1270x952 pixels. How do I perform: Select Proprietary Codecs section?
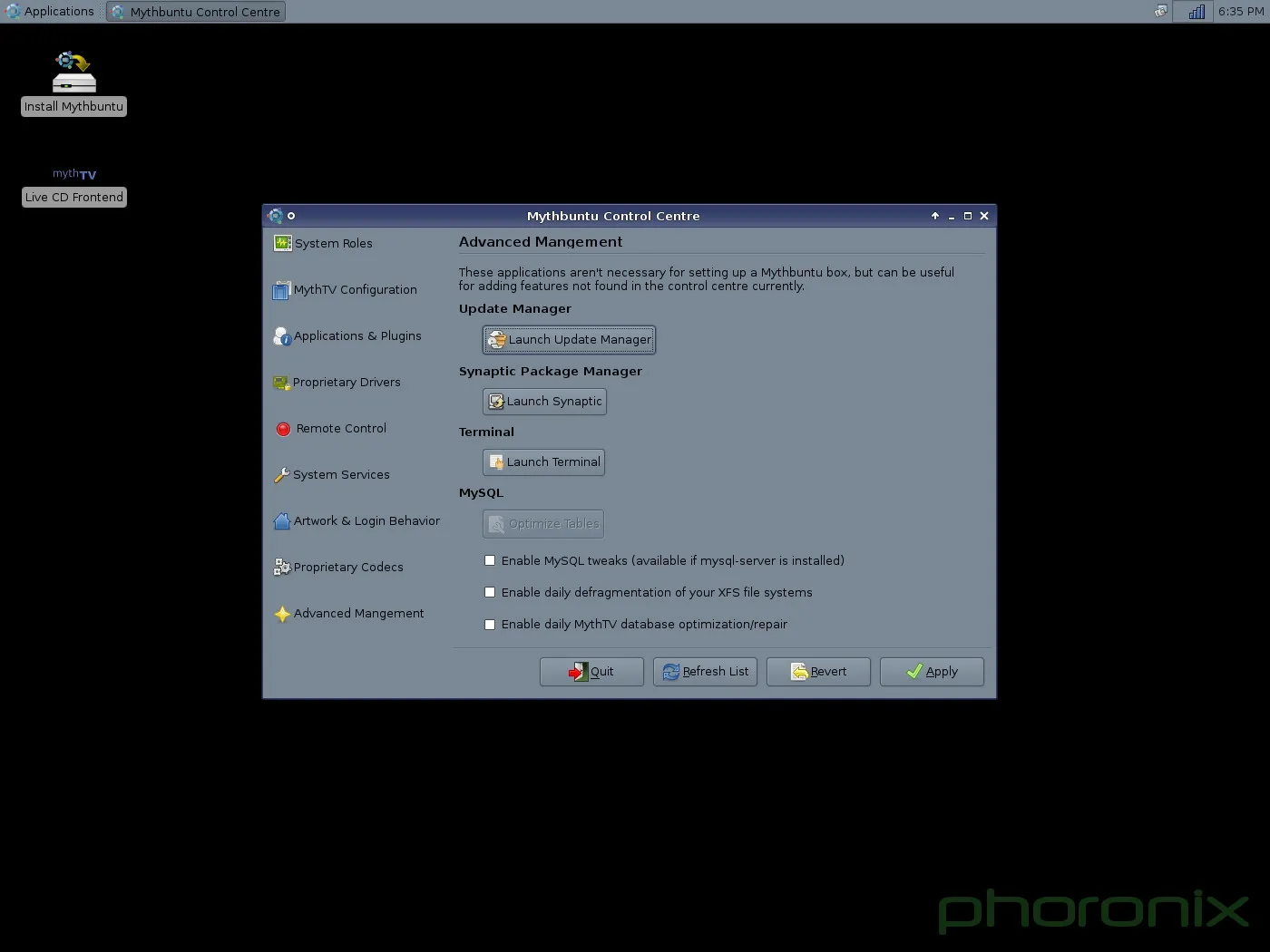point(338,568)
